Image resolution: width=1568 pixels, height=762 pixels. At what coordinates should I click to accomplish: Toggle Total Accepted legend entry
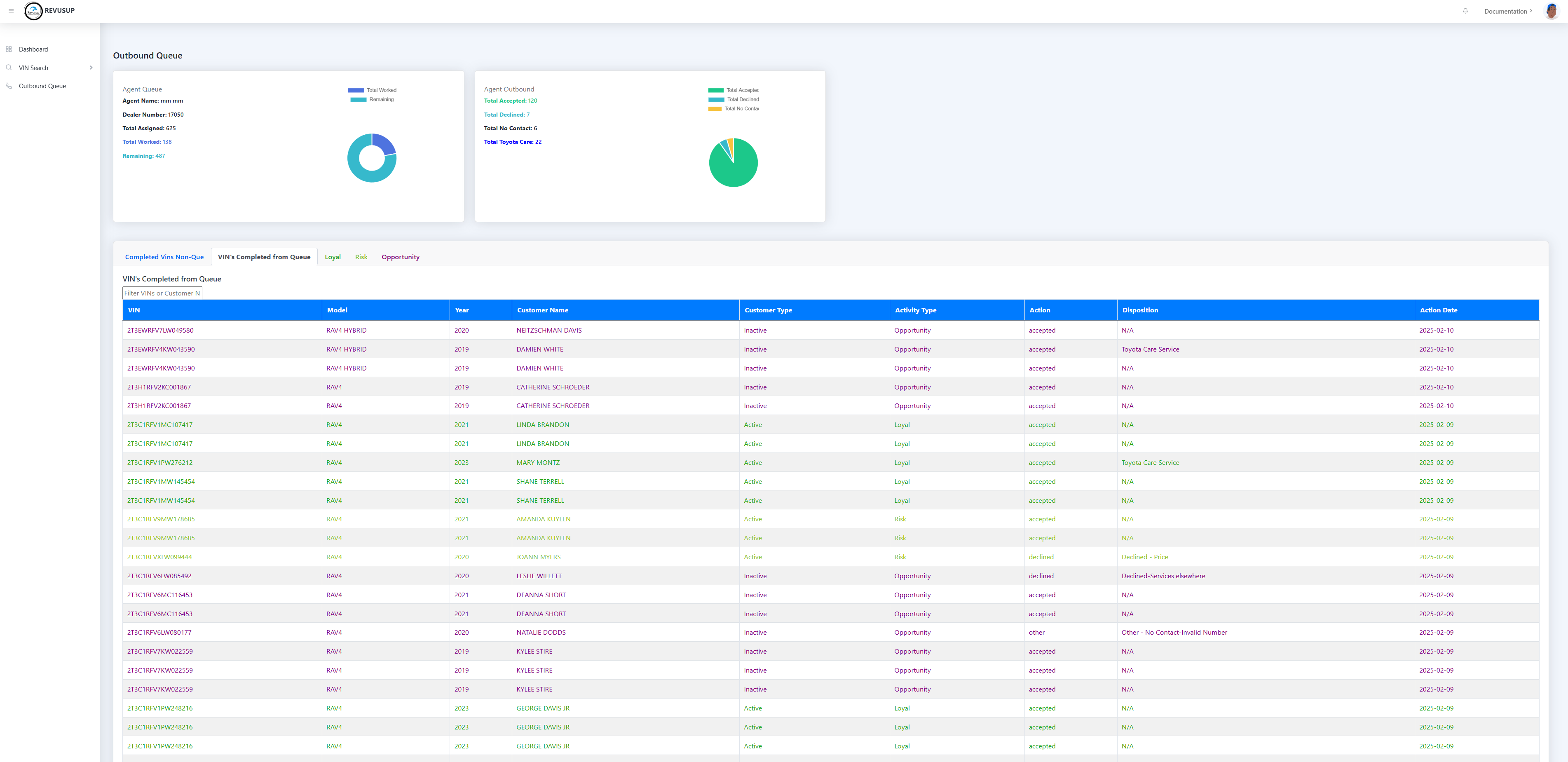pyautogui.click(x=733, y=90)
